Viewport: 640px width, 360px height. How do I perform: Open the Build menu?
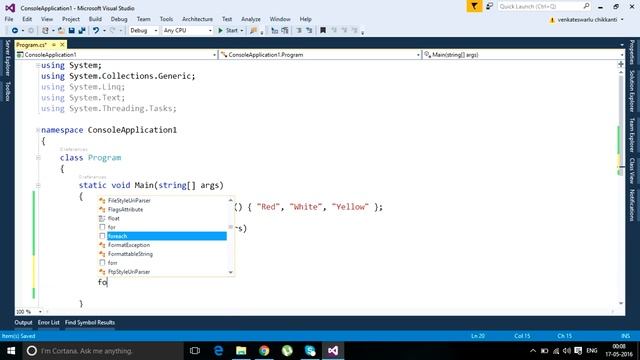click(95, 19)
